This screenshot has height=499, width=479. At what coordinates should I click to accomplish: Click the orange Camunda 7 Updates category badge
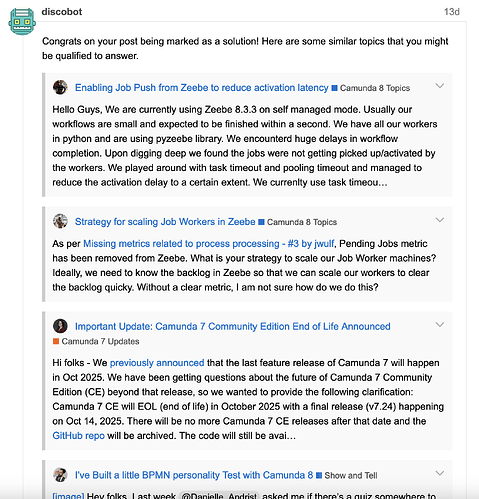(x=96, y=341)
